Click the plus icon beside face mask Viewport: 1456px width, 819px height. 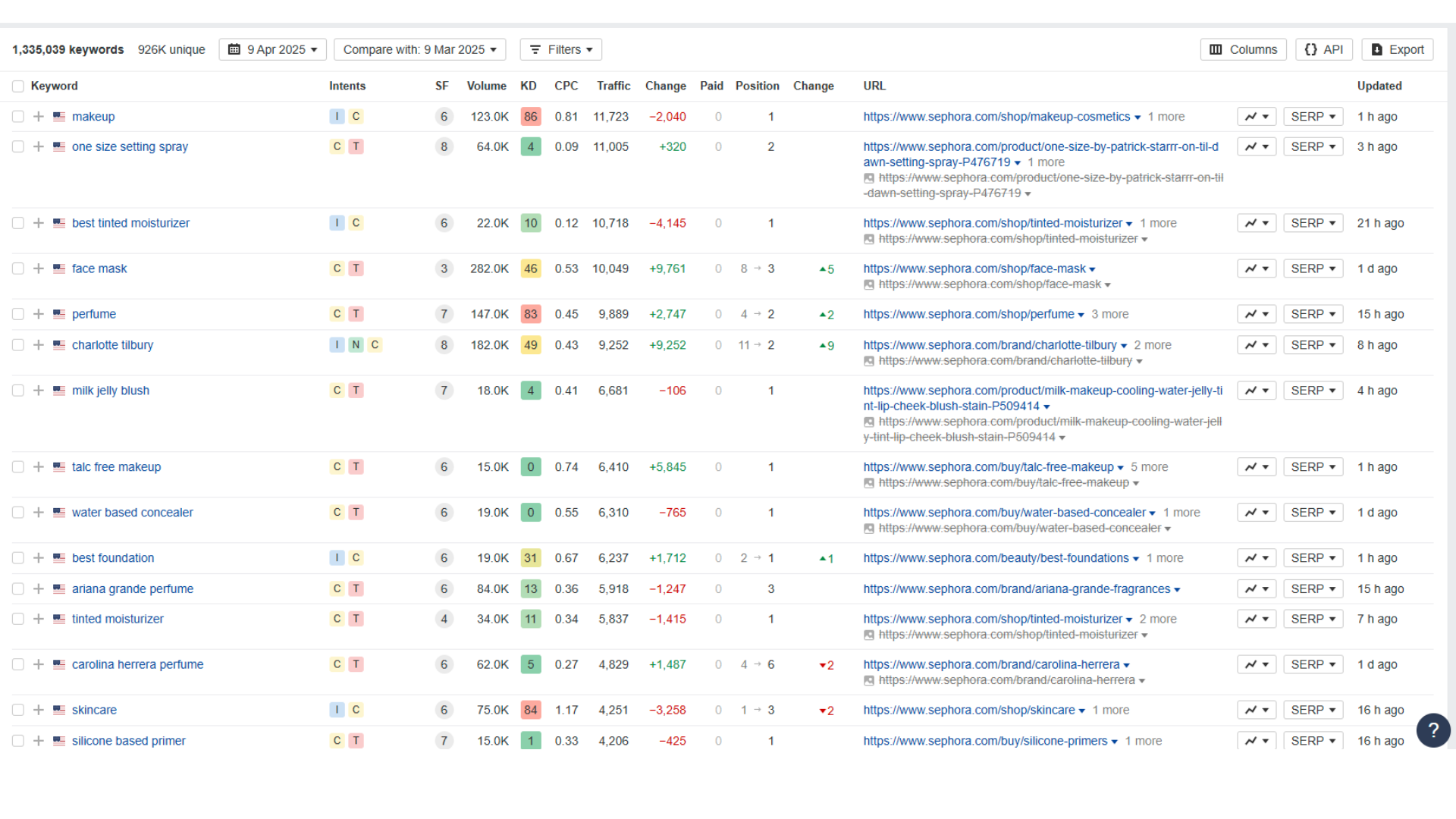pyautogui.click(x=38, y=268)
